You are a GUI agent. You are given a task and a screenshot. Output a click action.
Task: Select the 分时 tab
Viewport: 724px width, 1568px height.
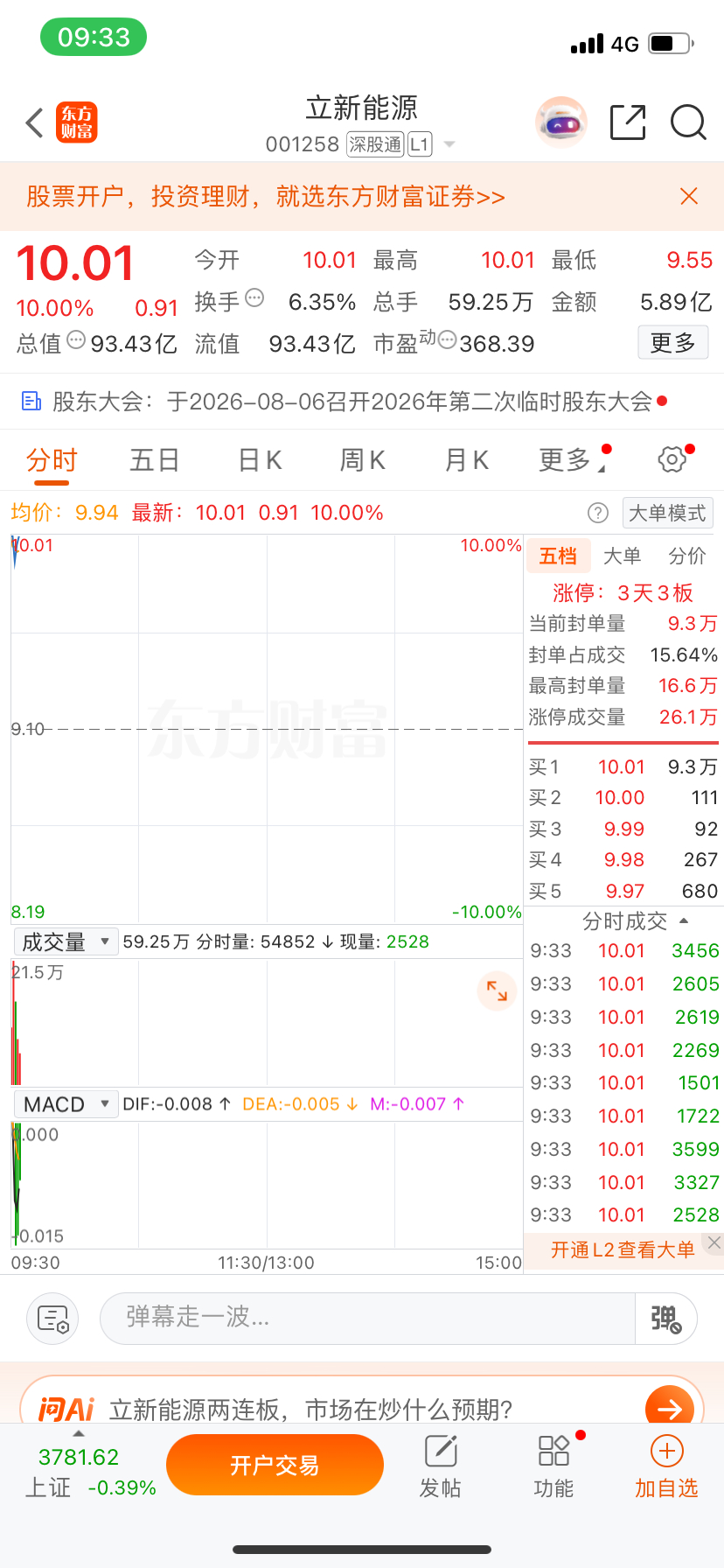tap(52, 460)
